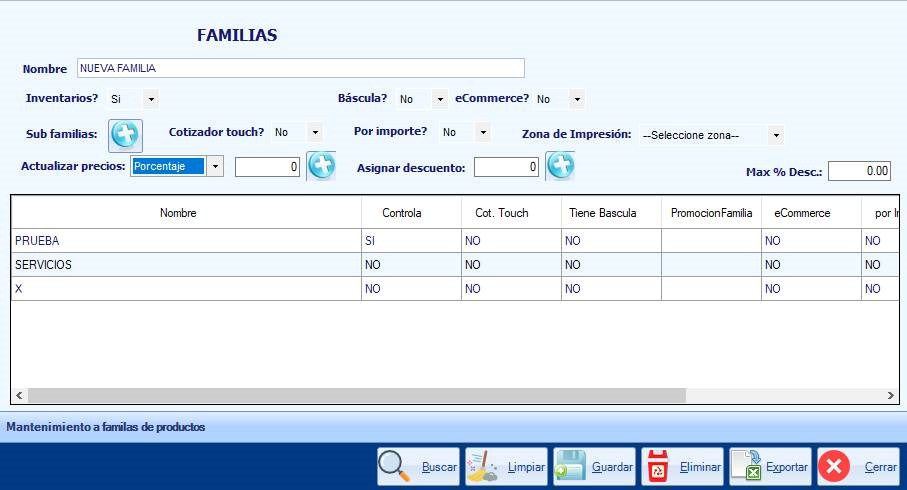Viewport: 907px width, 490px height.
Task: Click the Buscar search button
Action: (418, 466)
